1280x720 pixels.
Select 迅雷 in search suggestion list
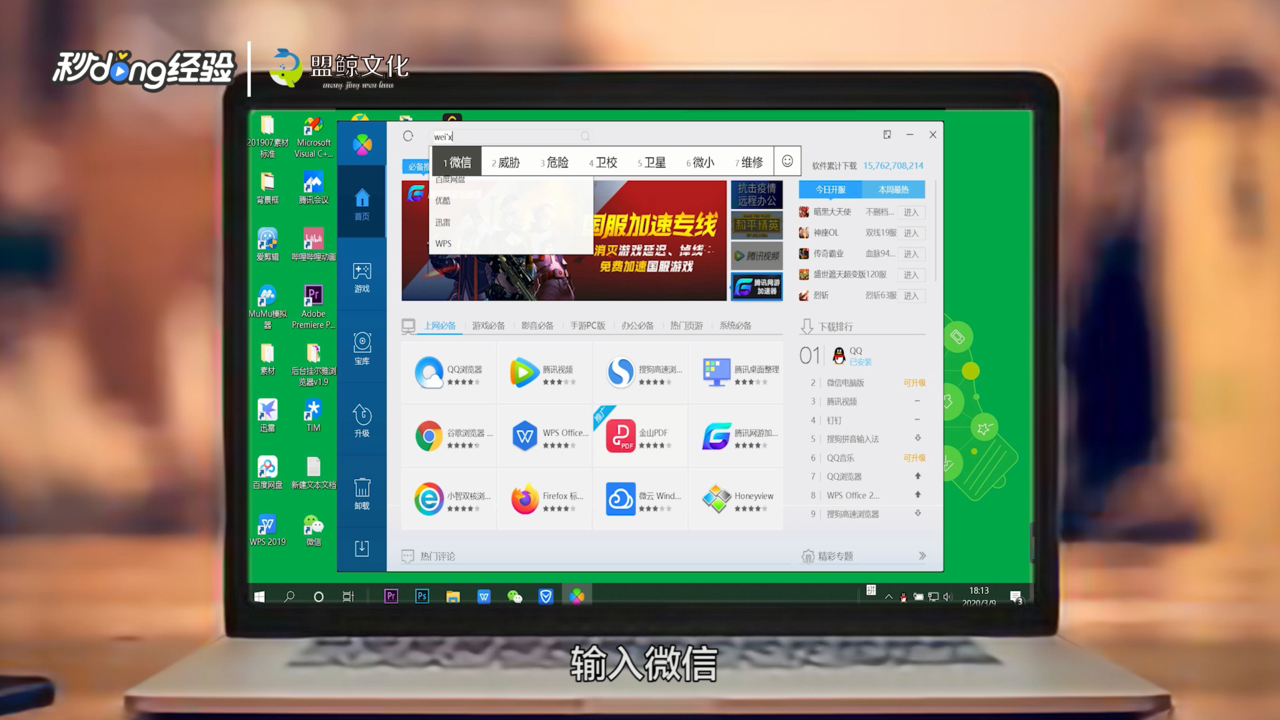point(443,223)
